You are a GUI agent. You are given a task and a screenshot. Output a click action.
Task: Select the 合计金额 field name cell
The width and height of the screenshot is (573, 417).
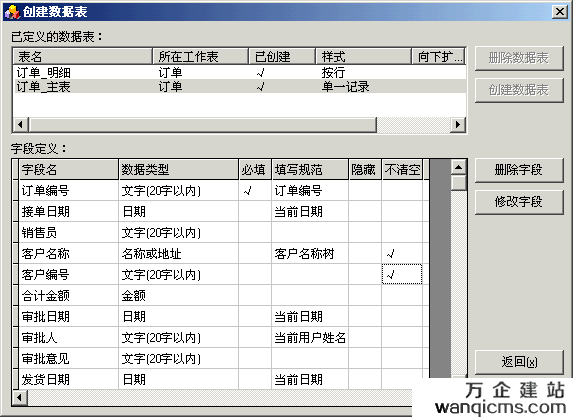[x=69, y=295]
